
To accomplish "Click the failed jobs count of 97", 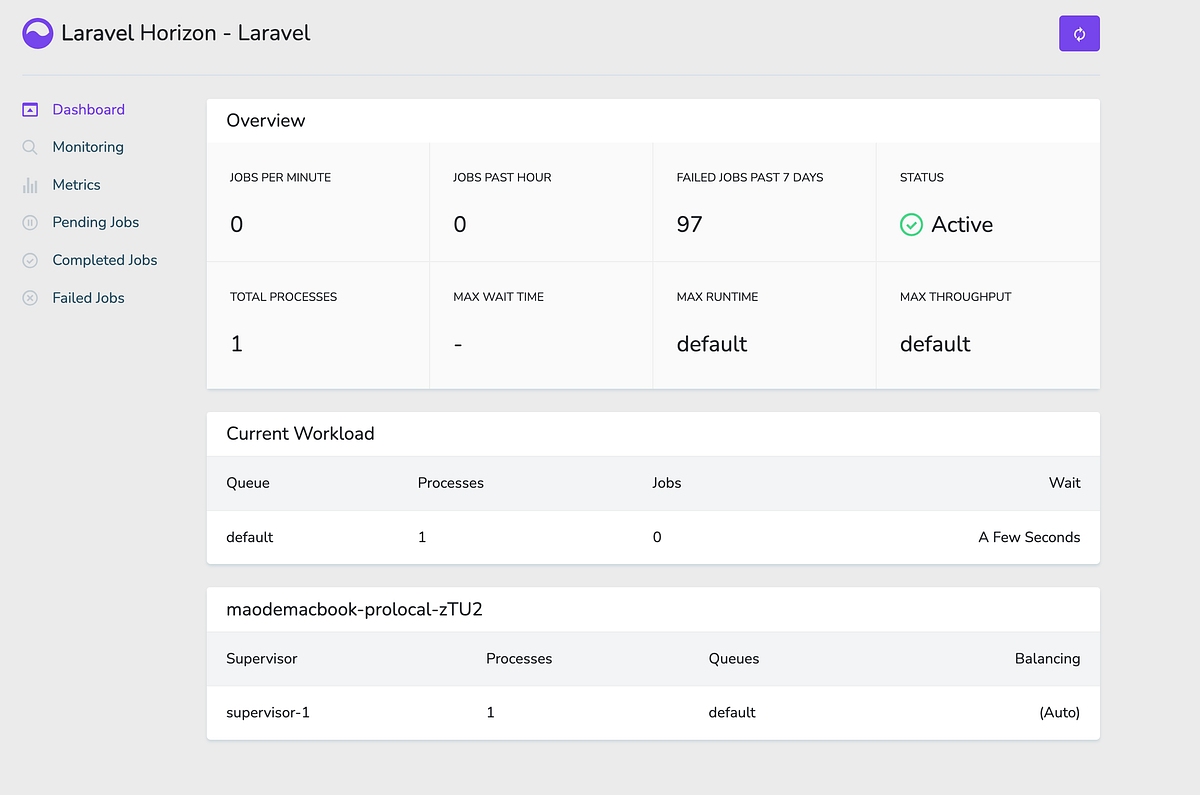I will point(688,224).
